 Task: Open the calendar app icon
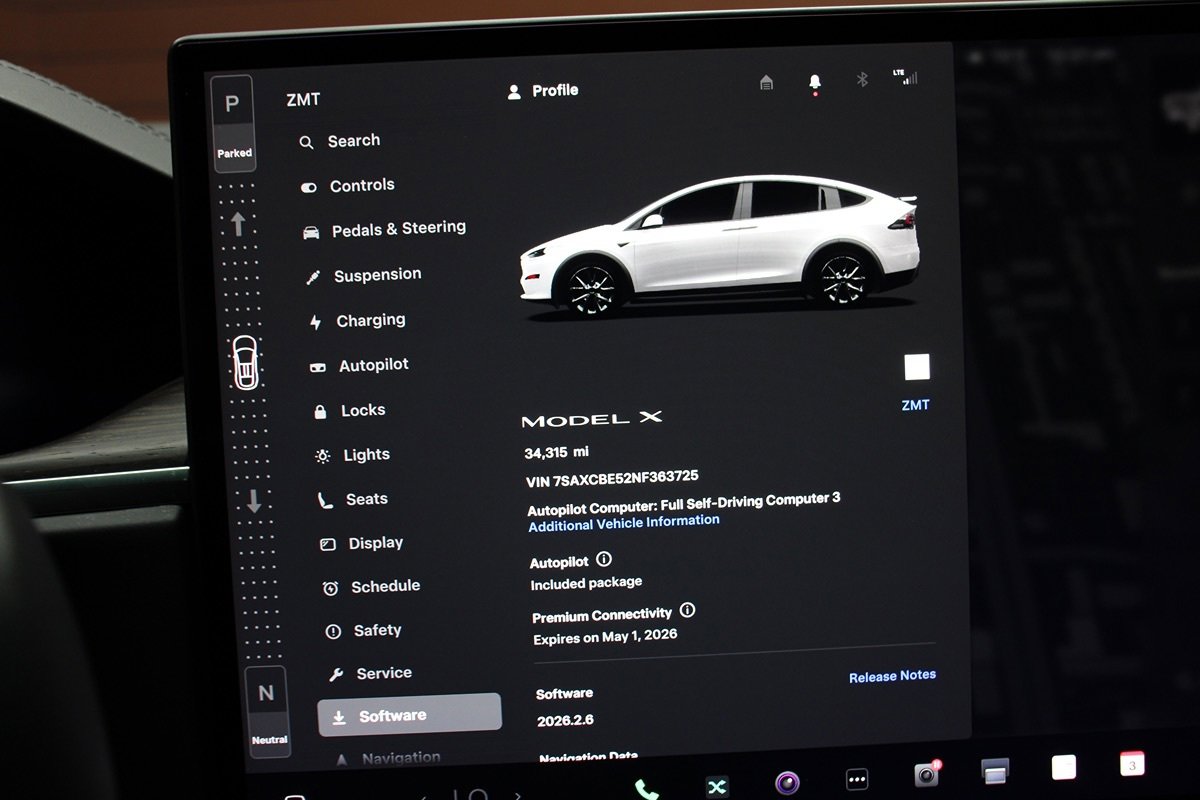[1132, 765]
